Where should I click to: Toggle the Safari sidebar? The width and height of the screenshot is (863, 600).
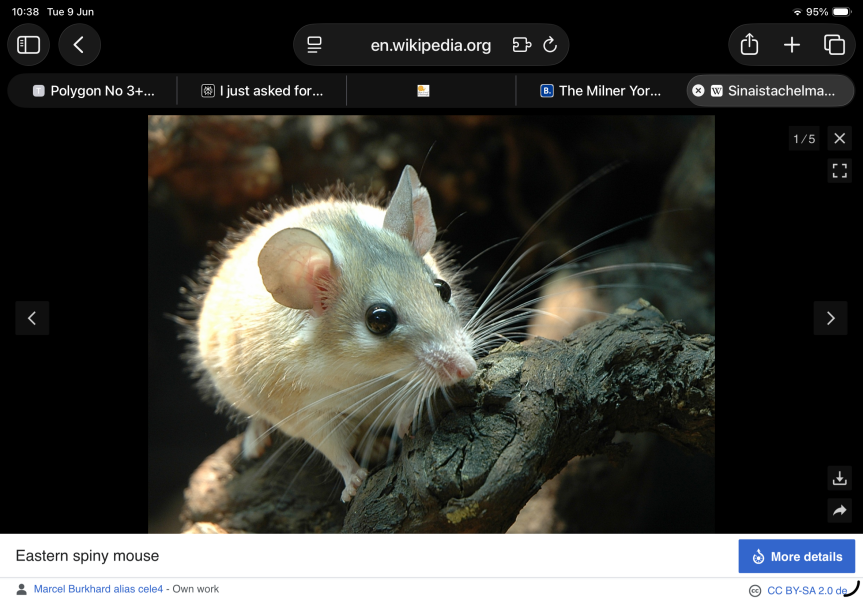(29, 45)
